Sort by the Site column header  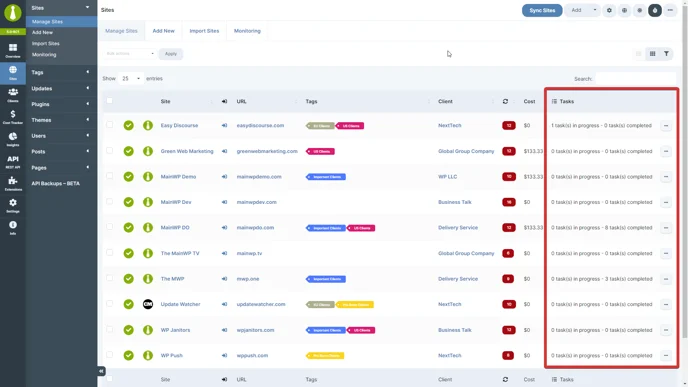pyautogui.click(x=165, y=101)
